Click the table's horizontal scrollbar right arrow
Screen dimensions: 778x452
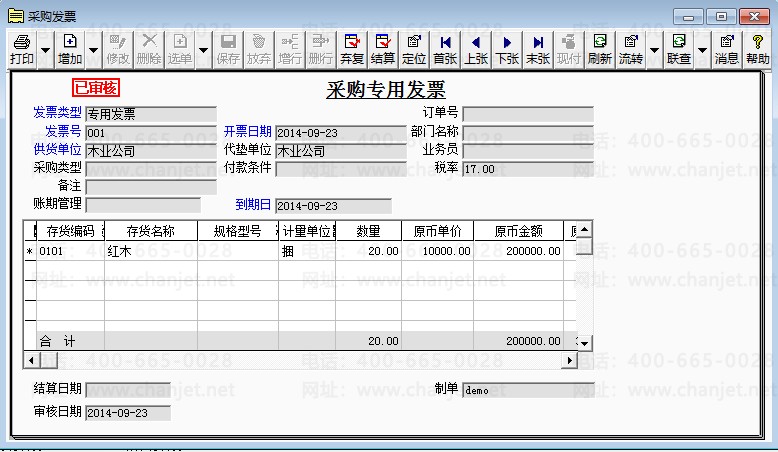pyautogui.click(x=569, y=360)
